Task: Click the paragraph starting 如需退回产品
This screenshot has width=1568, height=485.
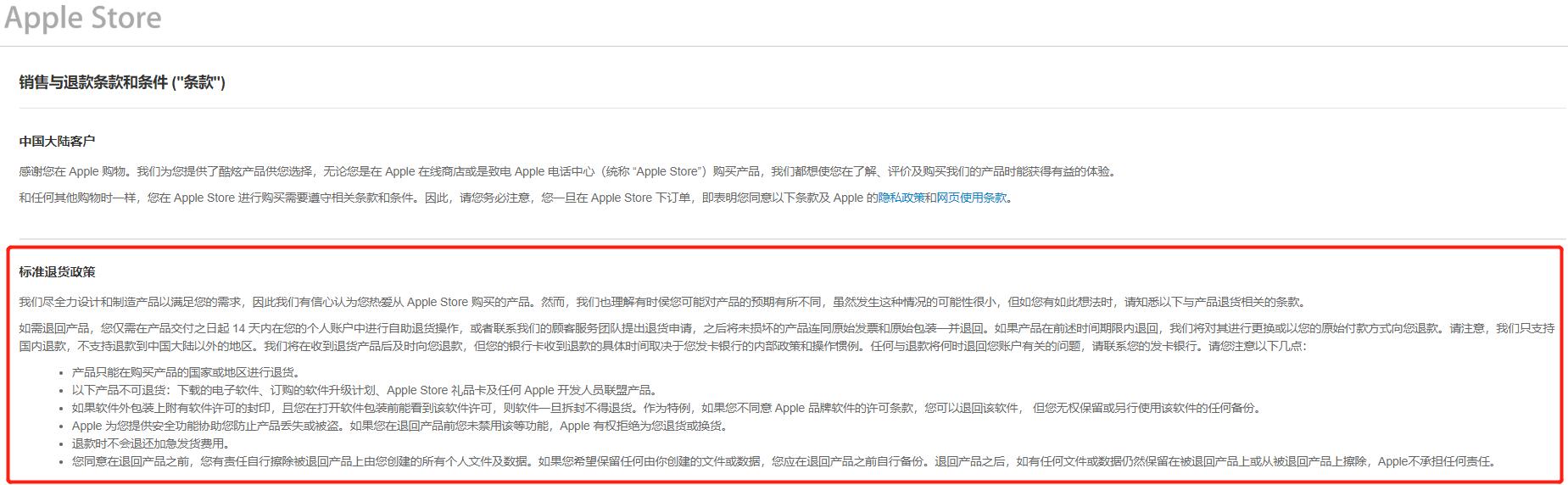Action: tap(787, 337)
